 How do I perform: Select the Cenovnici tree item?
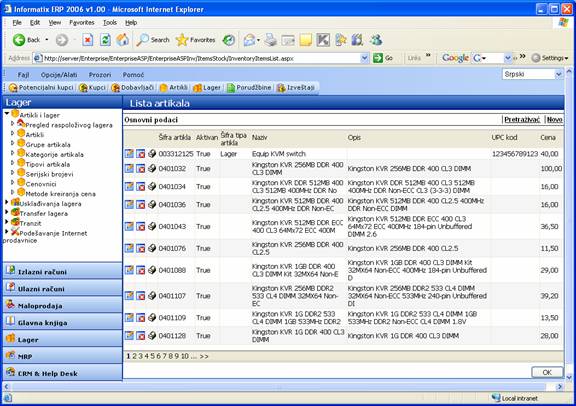[41, 184]
